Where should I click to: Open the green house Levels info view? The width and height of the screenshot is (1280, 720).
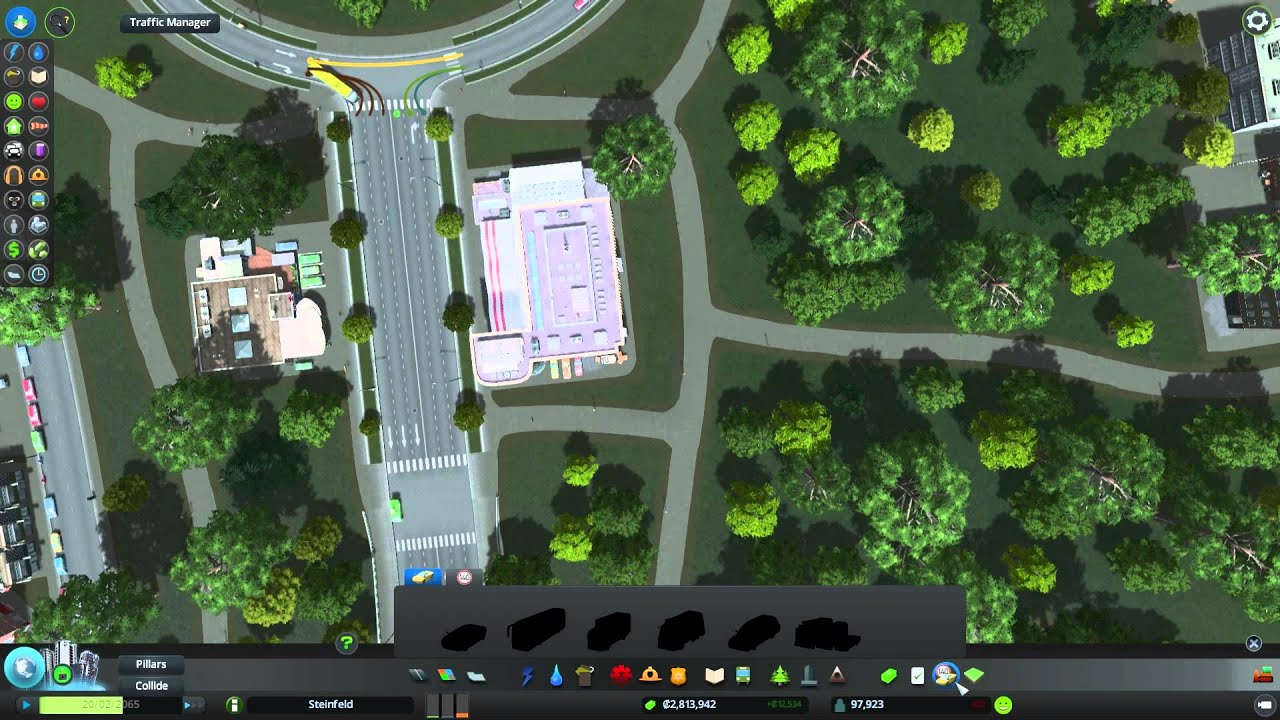14,126
